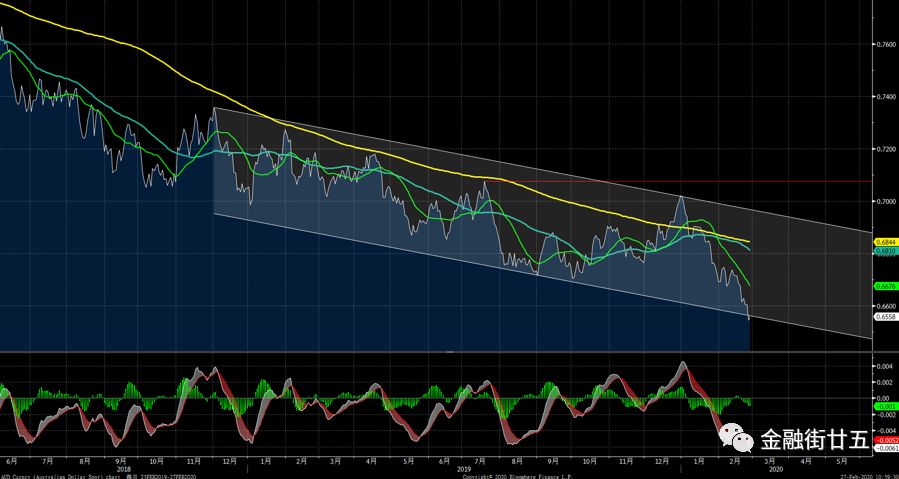This screenshot has width=899, height=479.
Task: Click the 27-Feb-2020 timestamp text
Action: (x=868, y=476)
